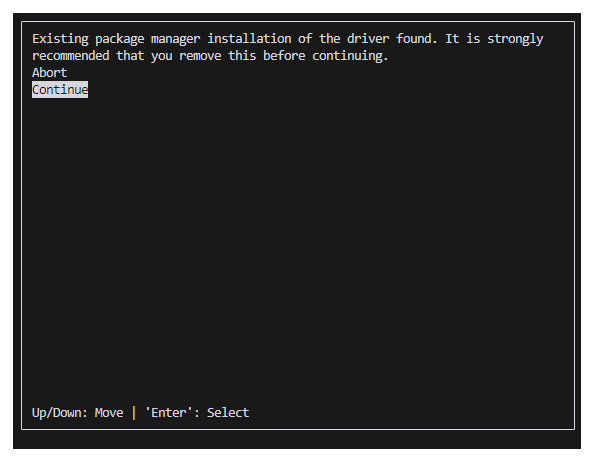This screenshot has height=458, width=600.
Task: Click the word 'before' in second line
Action: (x=284, y=56)
